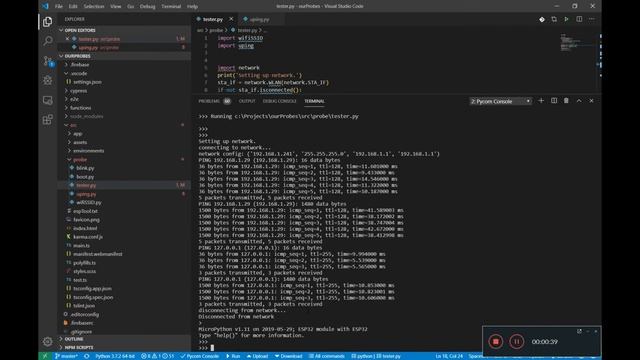Viewport: 640px width, 360px height.
Task: Open the Search view in the activity bar
Action: pos(47,41)
